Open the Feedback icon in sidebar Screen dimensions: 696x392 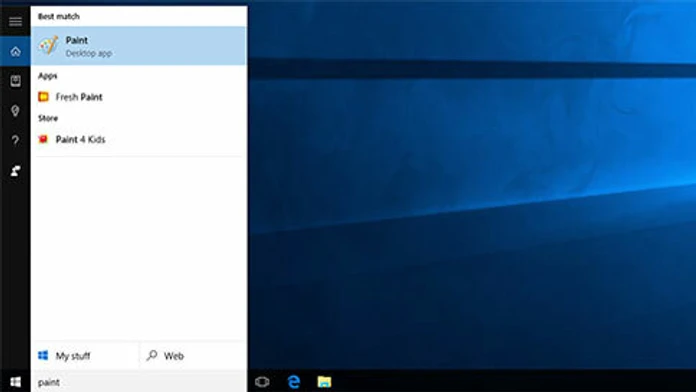click(15, 171)
